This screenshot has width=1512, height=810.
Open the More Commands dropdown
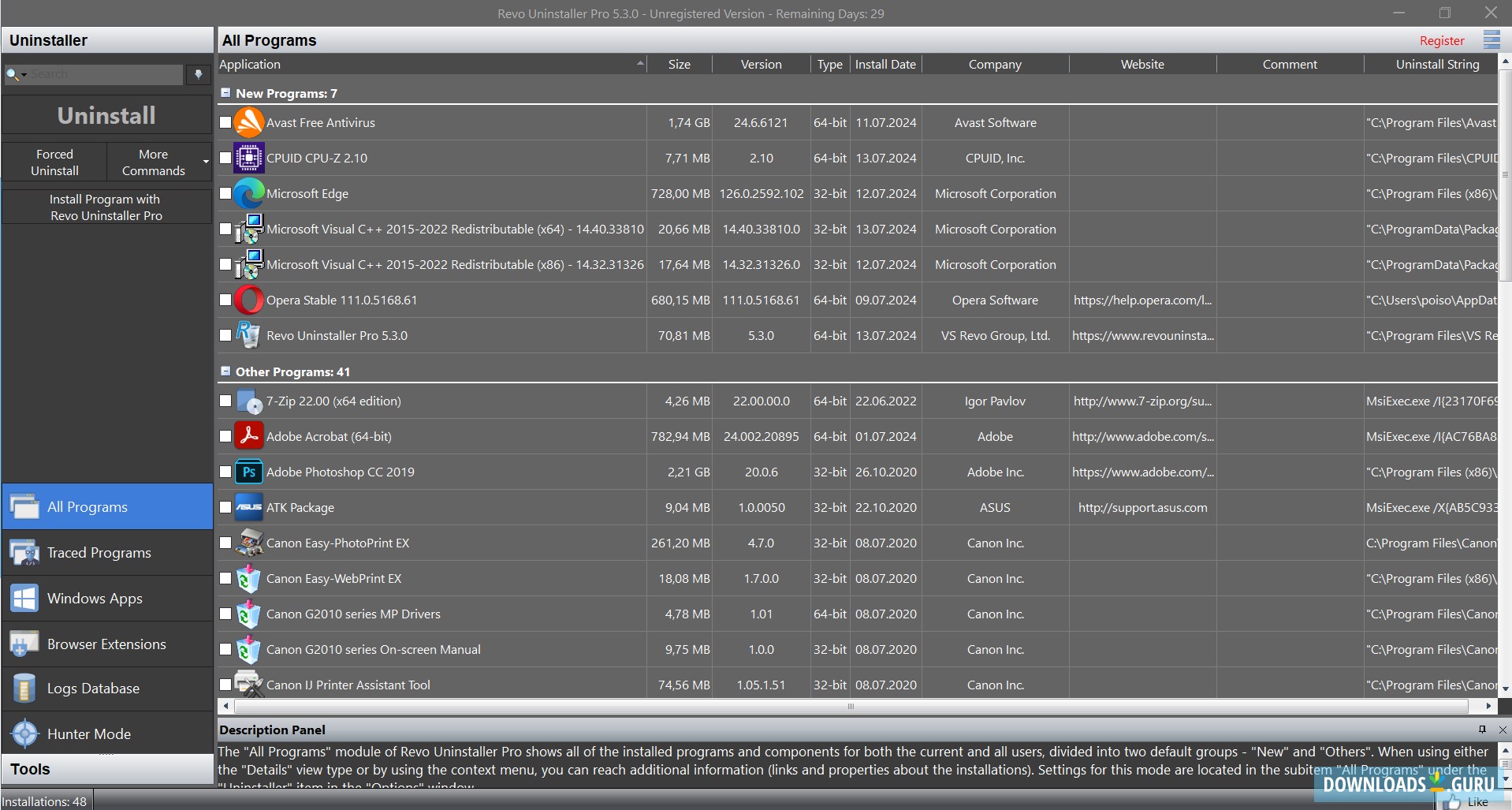pos(159,162)
